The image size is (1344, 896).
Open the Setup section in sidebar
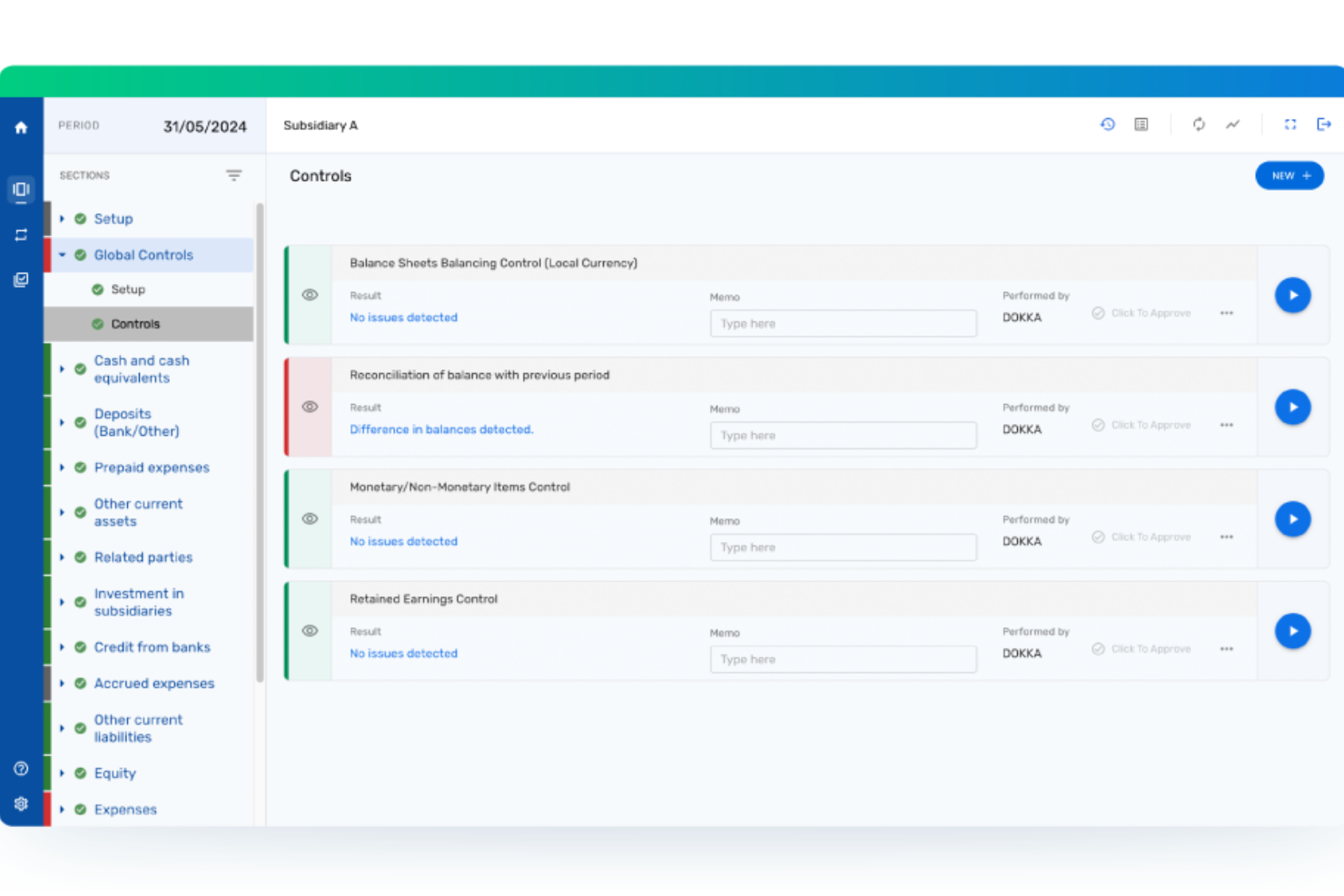[114, 218]
